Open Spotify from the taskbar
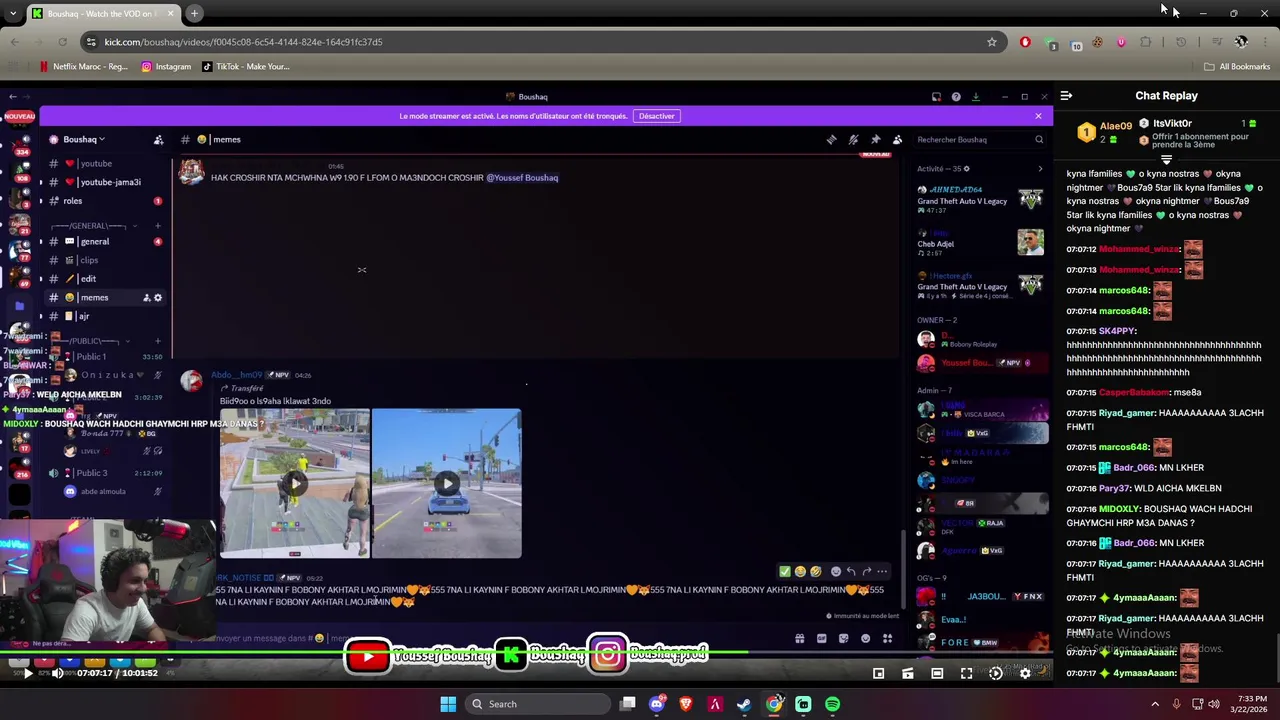This screenshot has height=720, width=1280. (832, 704)
